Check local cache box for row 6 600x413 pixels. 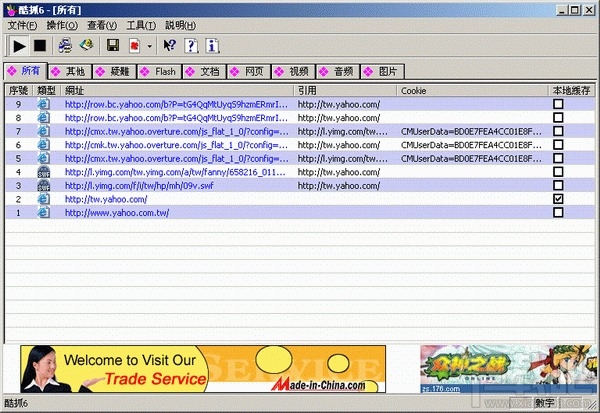coord(558,144)
